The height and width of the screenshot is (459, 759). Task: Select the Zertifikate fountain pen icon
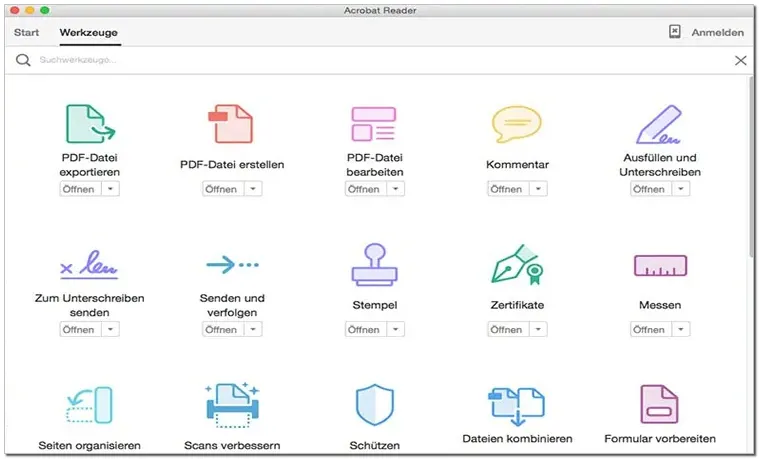click(x=517, y=264)
